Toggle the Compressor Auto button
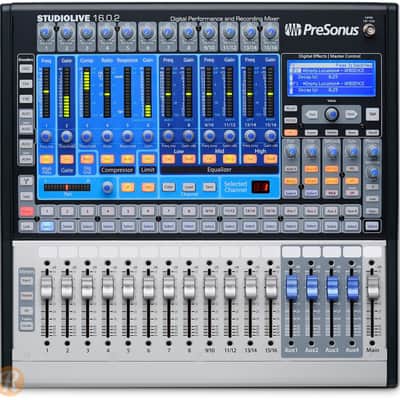Screen dimensions: 400x400 tap(127, 159)
